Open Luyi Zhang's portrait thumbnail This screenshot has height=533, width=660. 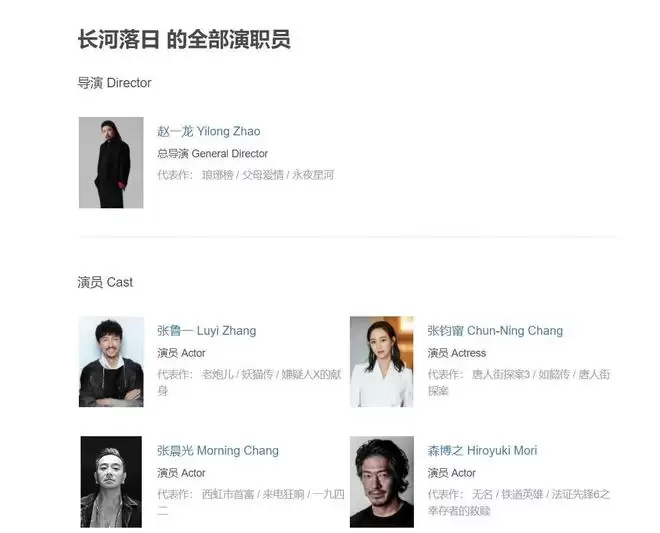111,362
